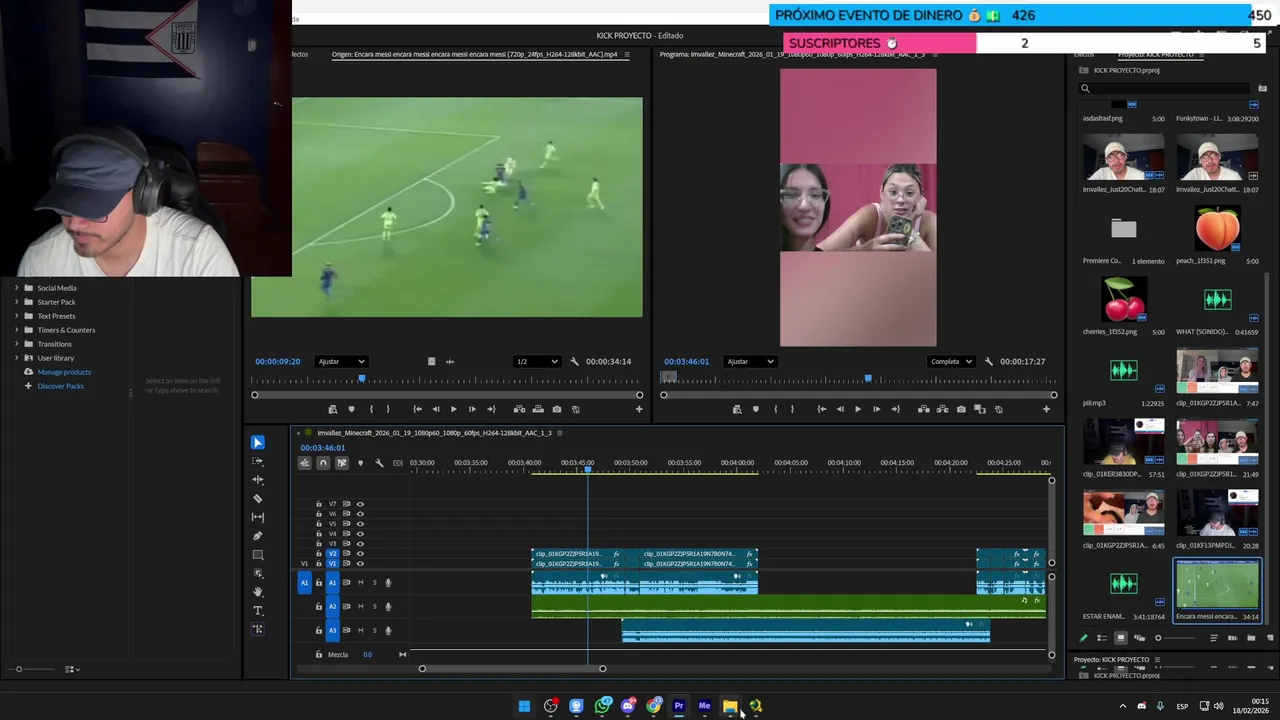Click the Source monitor scrub playhead
This screenshot has height=720, width=1280.
pos(362,379)
